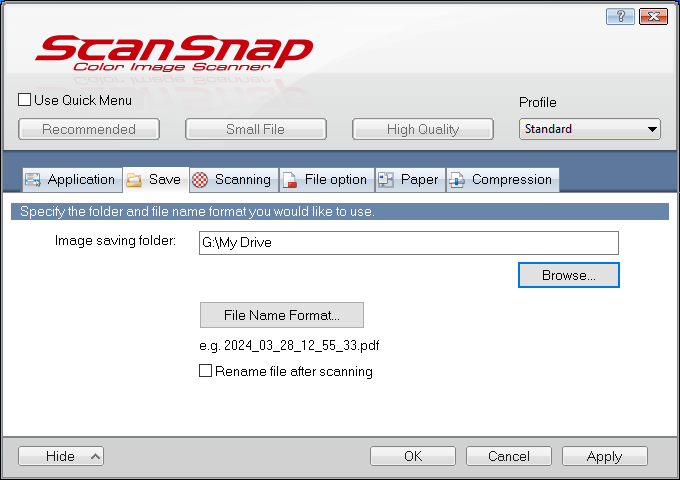Choose the High Quality preset button

coord(423,129)
